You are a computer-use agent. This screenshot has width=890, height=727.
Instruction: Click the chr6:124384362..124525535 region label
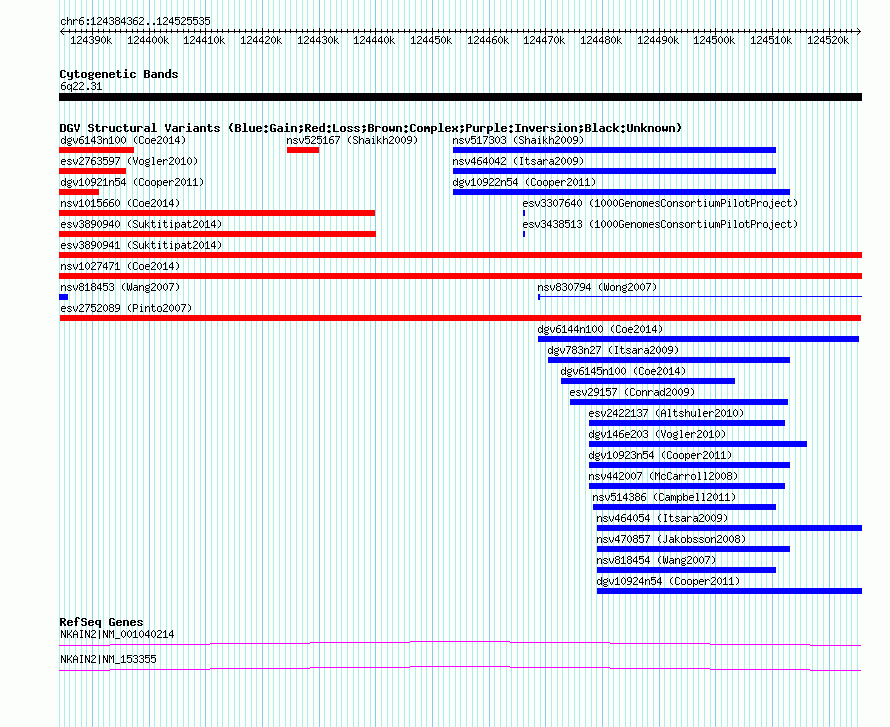135,22
